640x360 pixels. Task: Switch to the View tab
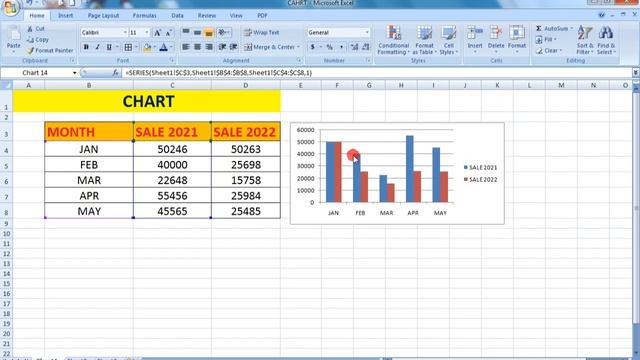pos(236,16)
